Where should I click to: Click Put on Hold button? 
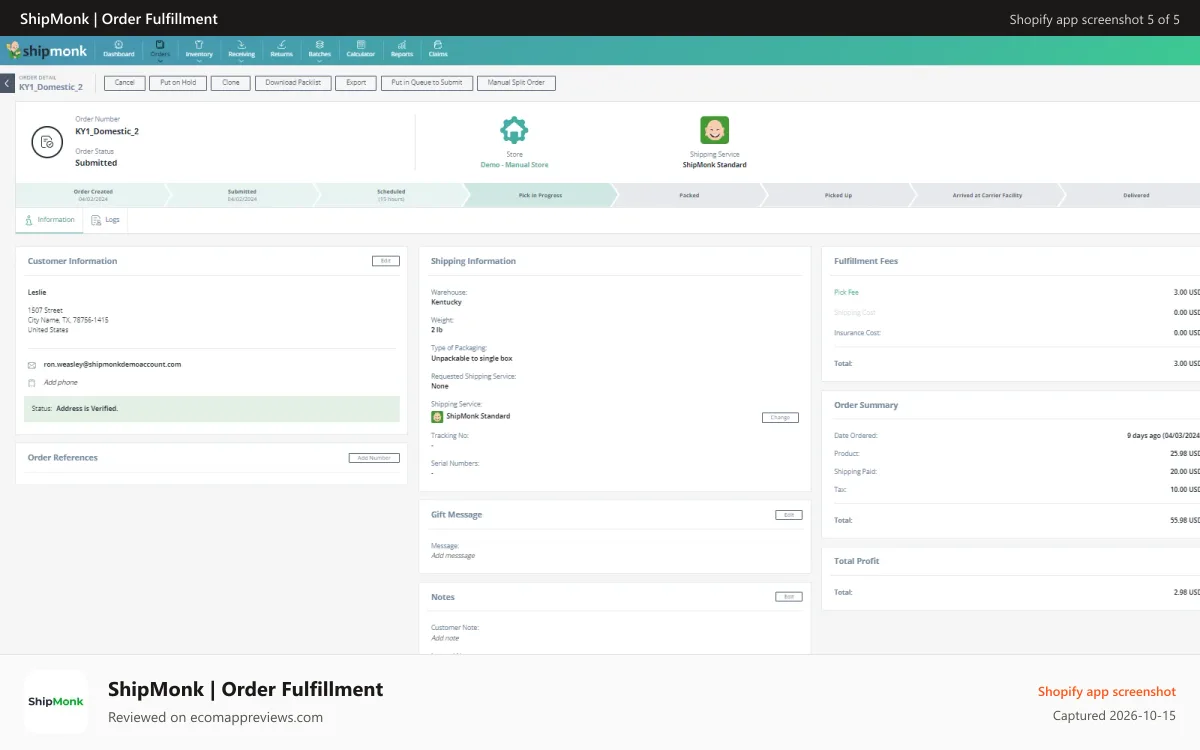click(178, 83)
